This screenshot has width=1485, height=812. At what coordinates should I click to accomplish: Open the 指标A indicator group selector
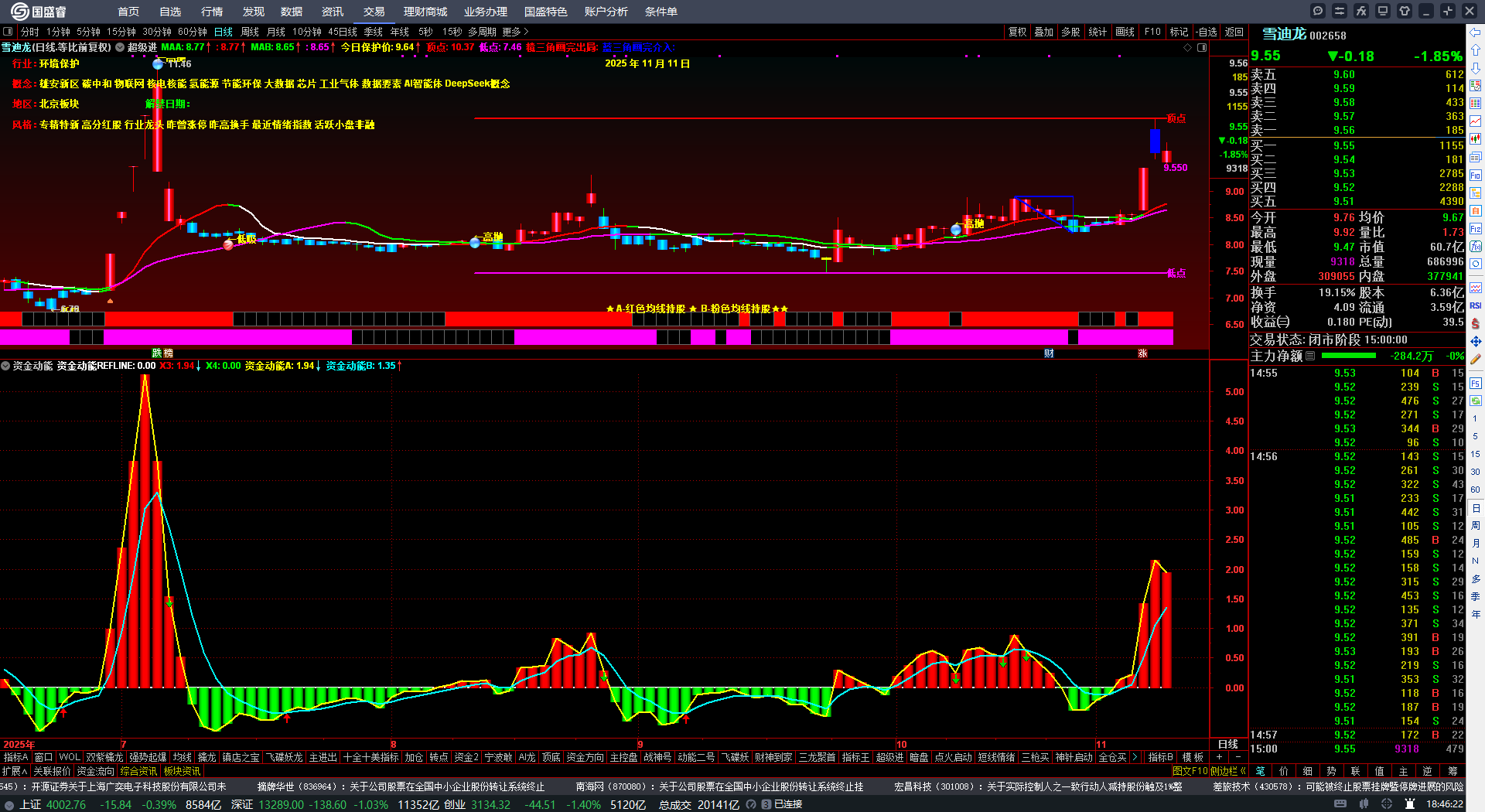(16, 757)
